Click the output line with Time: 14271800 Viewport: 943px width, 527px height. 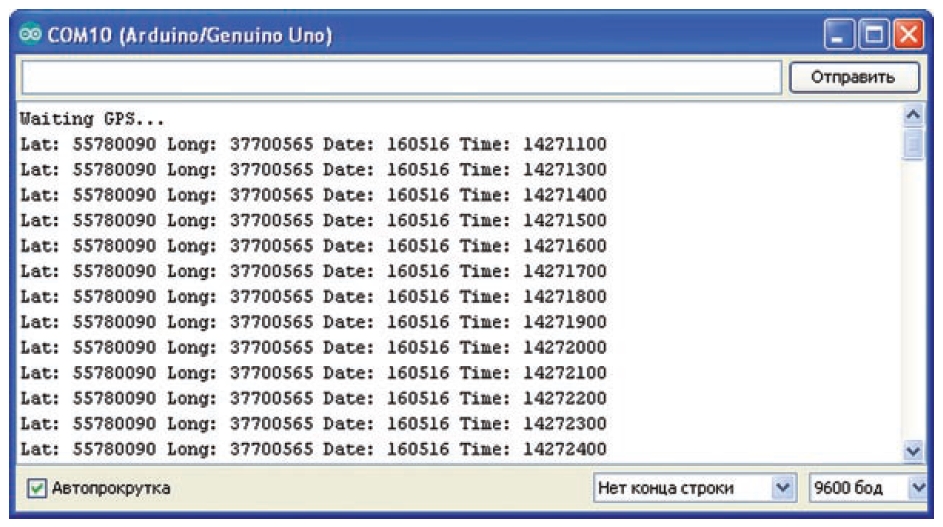[x=313, y=297]
